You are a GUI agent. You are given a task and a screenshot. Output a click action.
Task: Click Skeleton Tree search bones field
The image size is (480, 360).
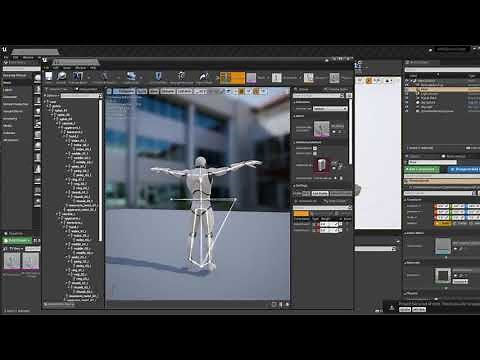coord(80,96)
